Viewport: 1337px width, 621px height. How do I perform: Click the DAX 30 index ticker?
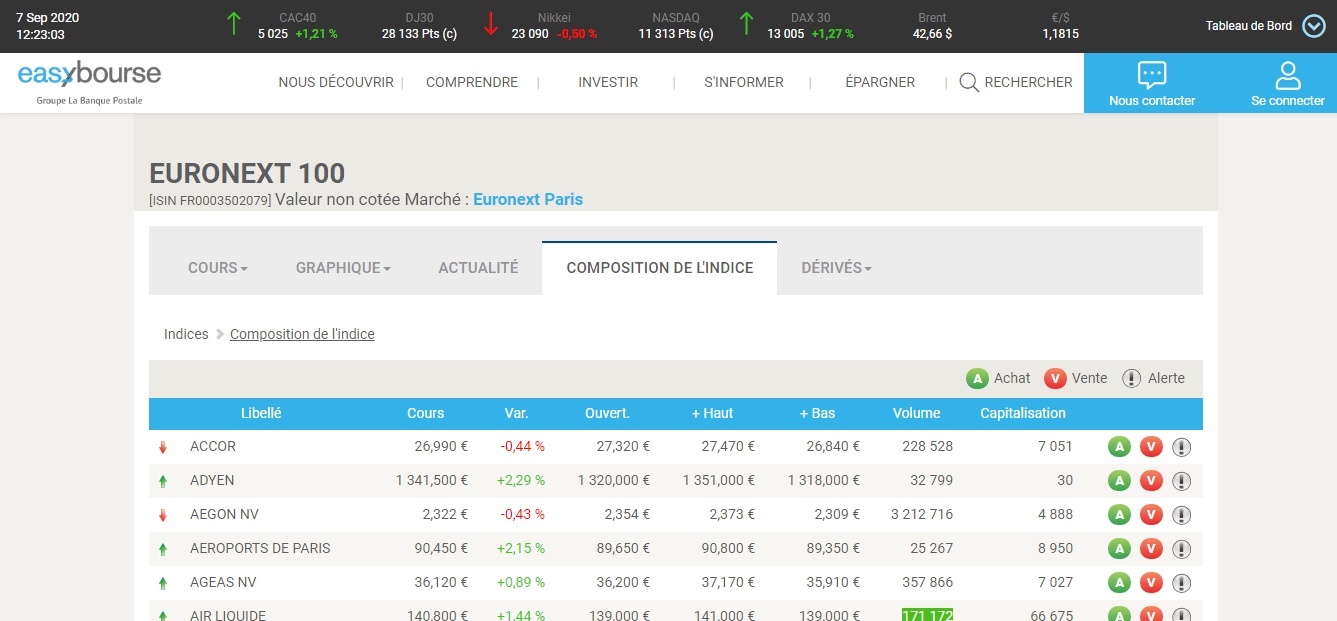[810, 26]
